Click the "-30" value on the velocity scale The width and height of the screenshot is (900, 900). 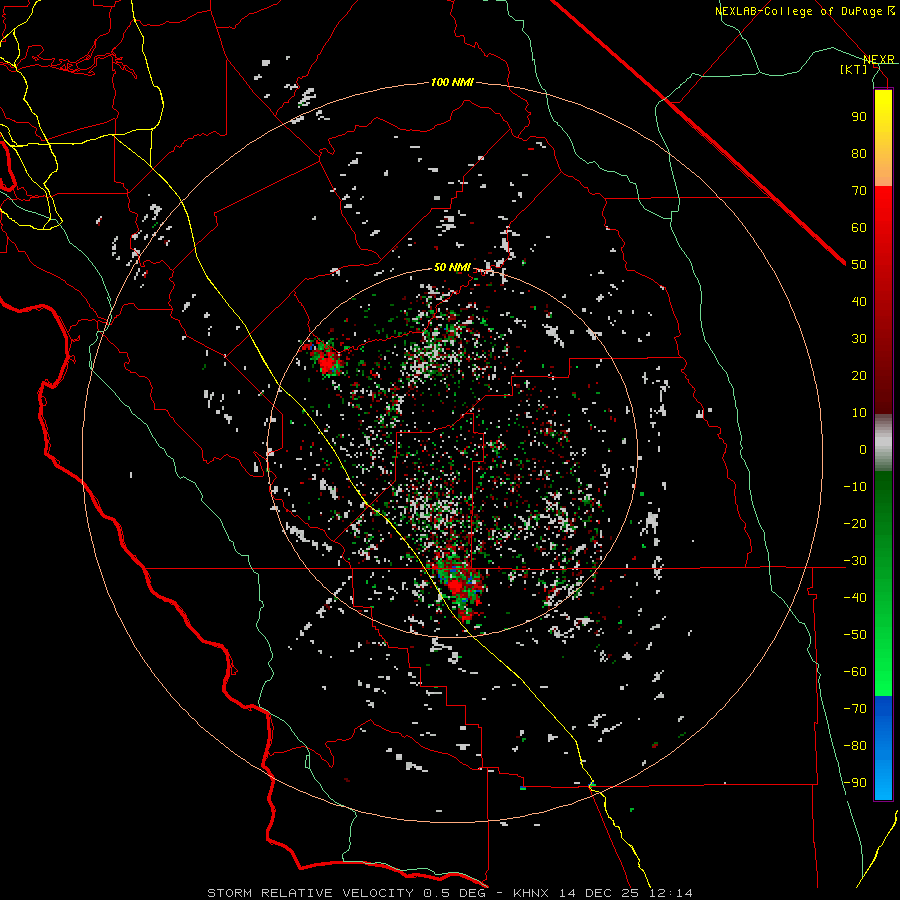pos(855,561)
